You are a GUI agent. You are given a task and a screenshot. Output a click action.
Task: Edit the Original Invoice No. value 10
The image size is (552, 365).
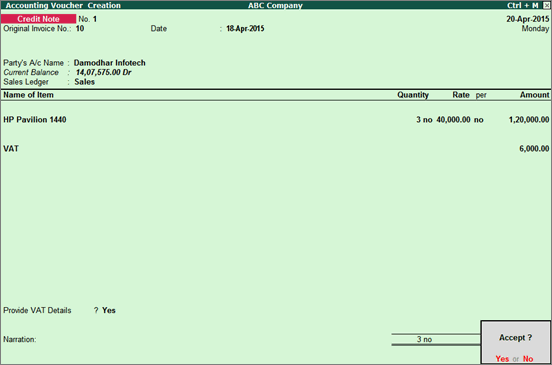tap(80, 29)
